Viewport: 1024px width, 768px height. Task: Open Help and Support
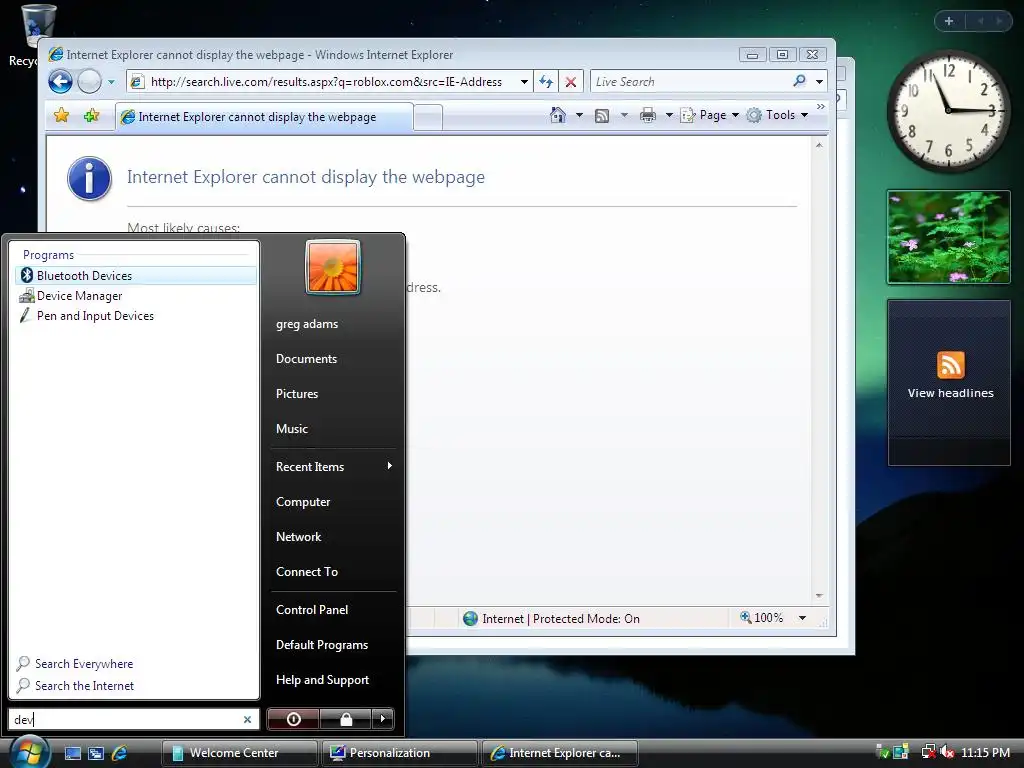tap(322, 680)
